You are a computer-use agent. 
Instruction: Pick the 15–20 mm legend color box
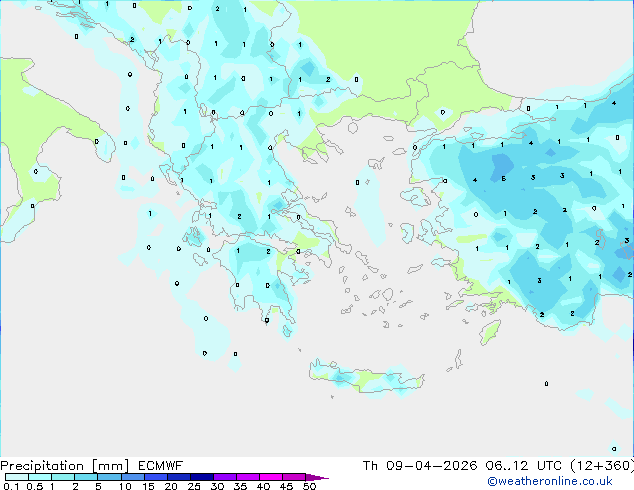[x=155, y=477]
